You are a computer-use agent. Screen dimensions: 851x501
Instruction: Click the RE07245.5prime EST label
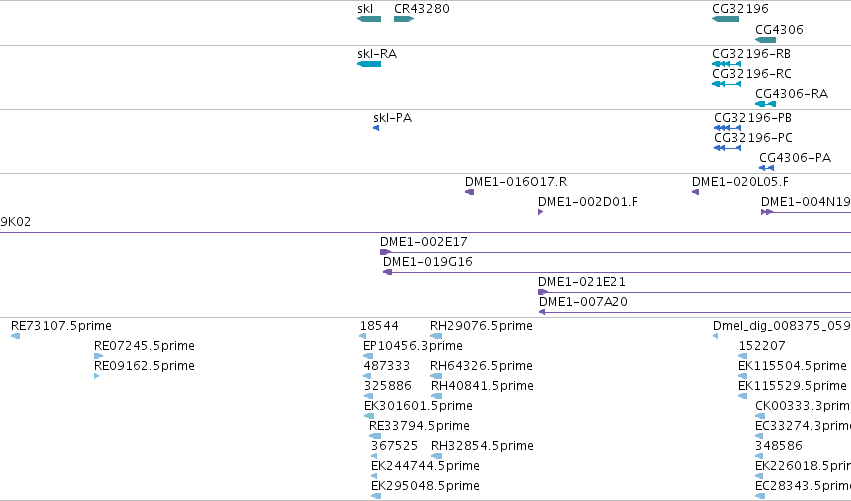144,346
